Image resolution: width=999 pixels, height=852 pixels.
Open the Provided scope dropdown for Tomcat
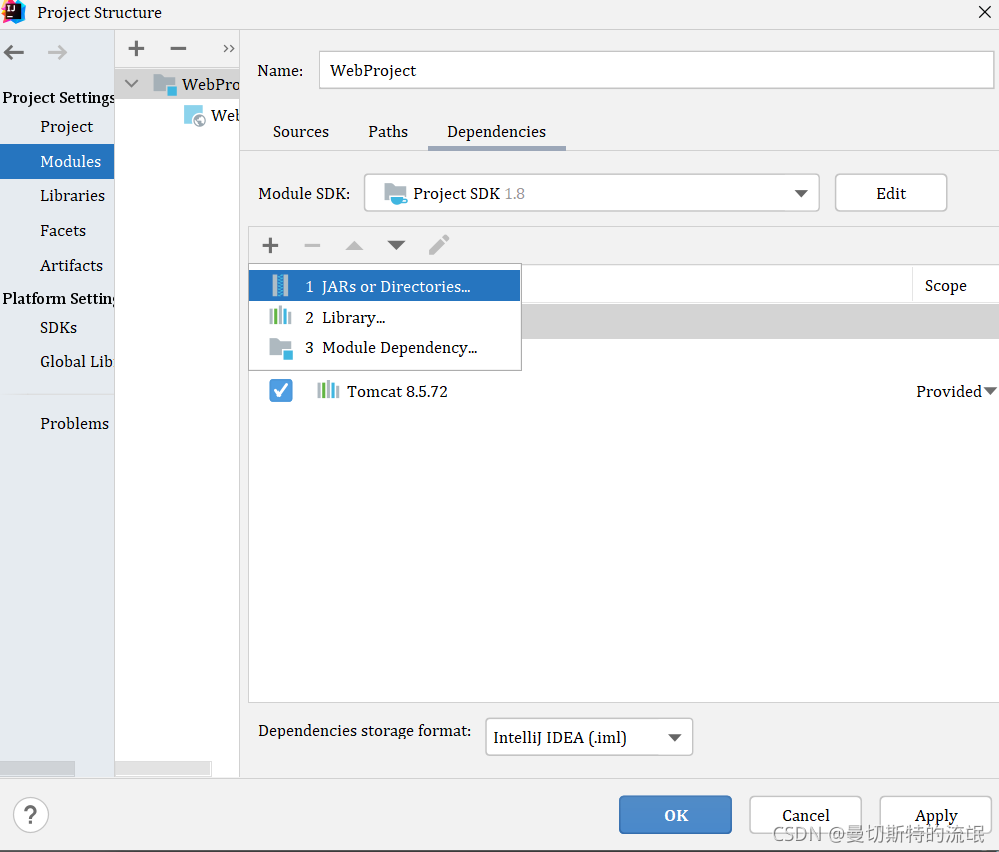pyautogui.click(x=956, y=391)
